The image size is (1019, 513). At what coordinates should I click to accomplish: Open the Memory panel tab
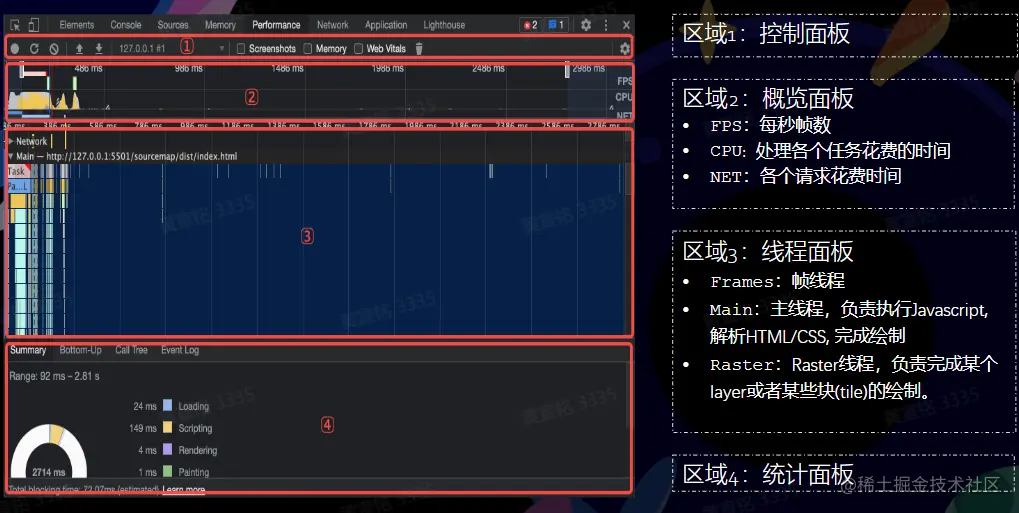(x=220, y=25)
